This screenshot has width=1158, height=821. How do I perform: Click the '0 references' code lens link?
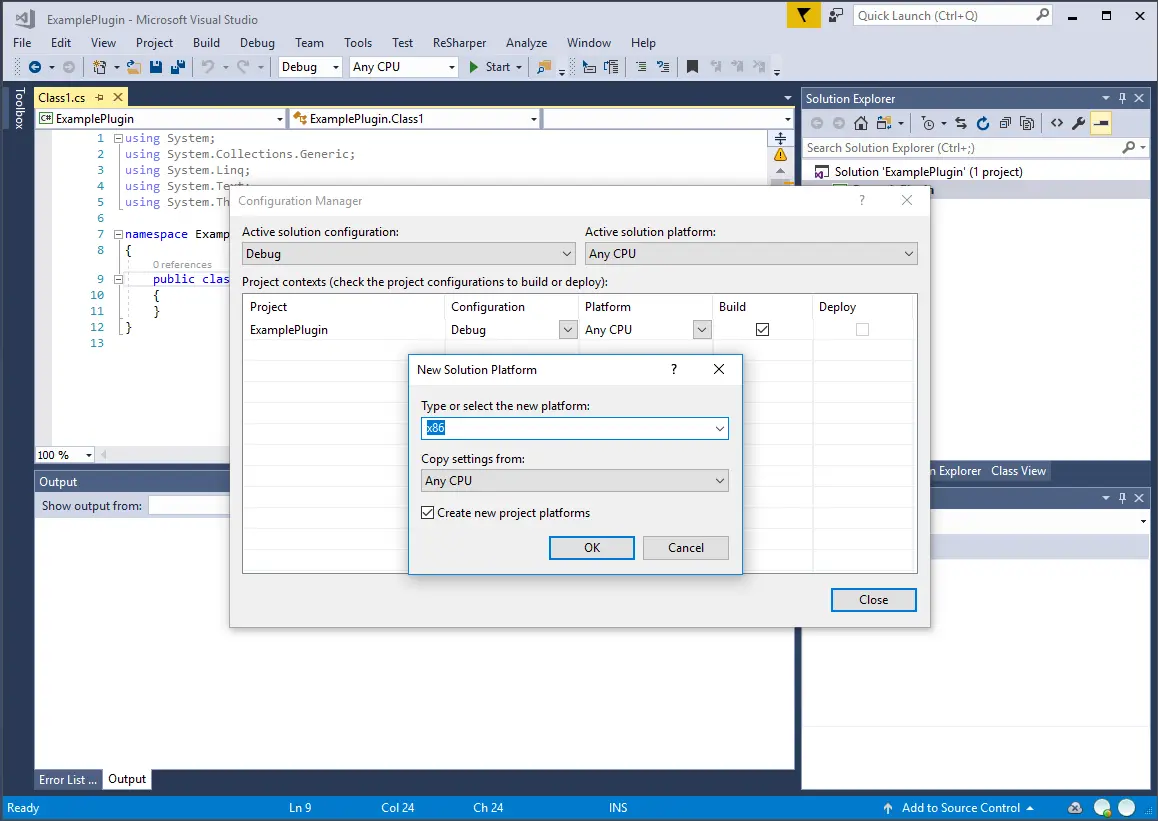tap(182, 264)
